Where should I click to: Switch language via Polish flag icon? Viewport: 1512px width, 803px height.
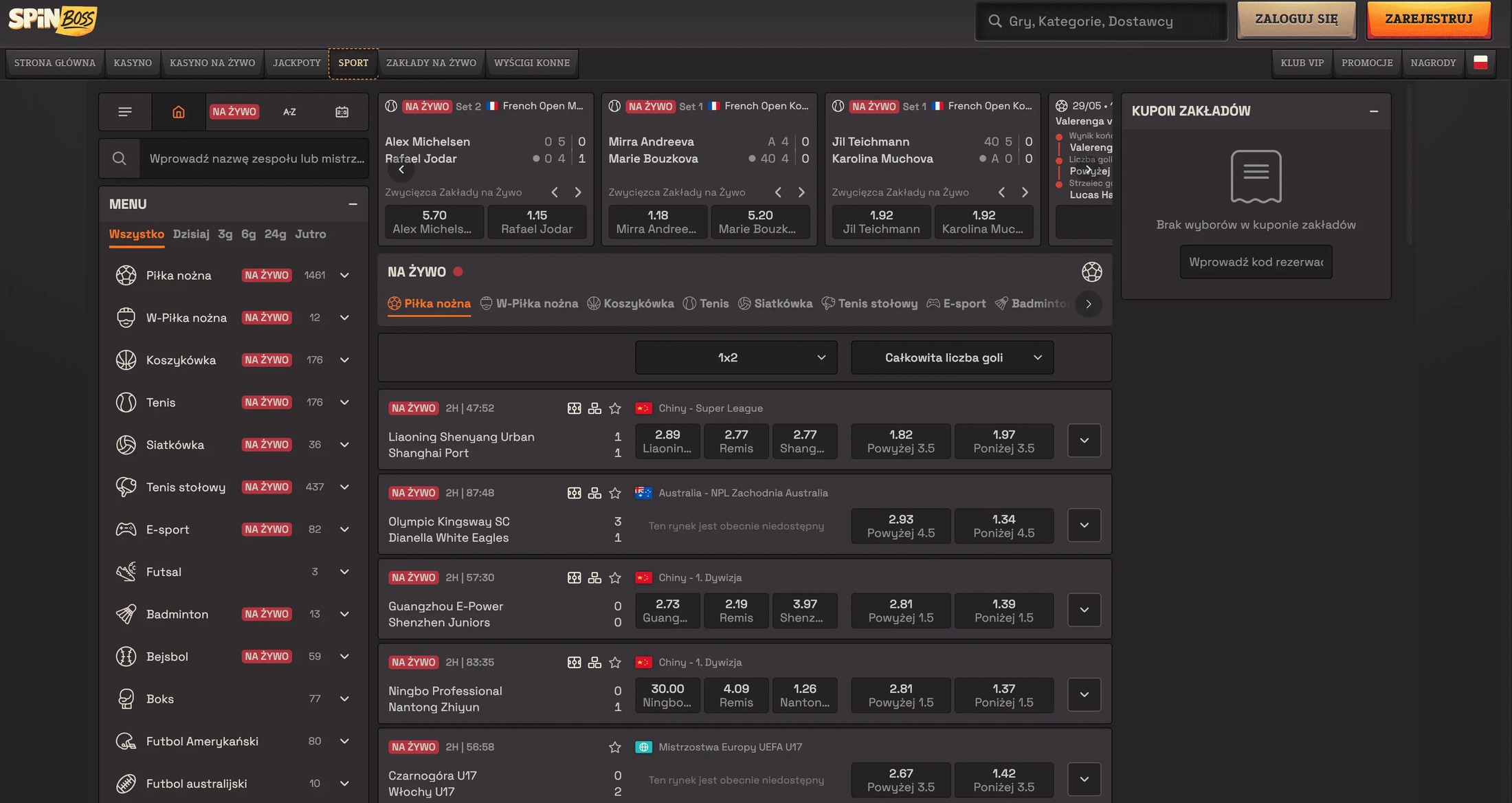[1480, 63]
